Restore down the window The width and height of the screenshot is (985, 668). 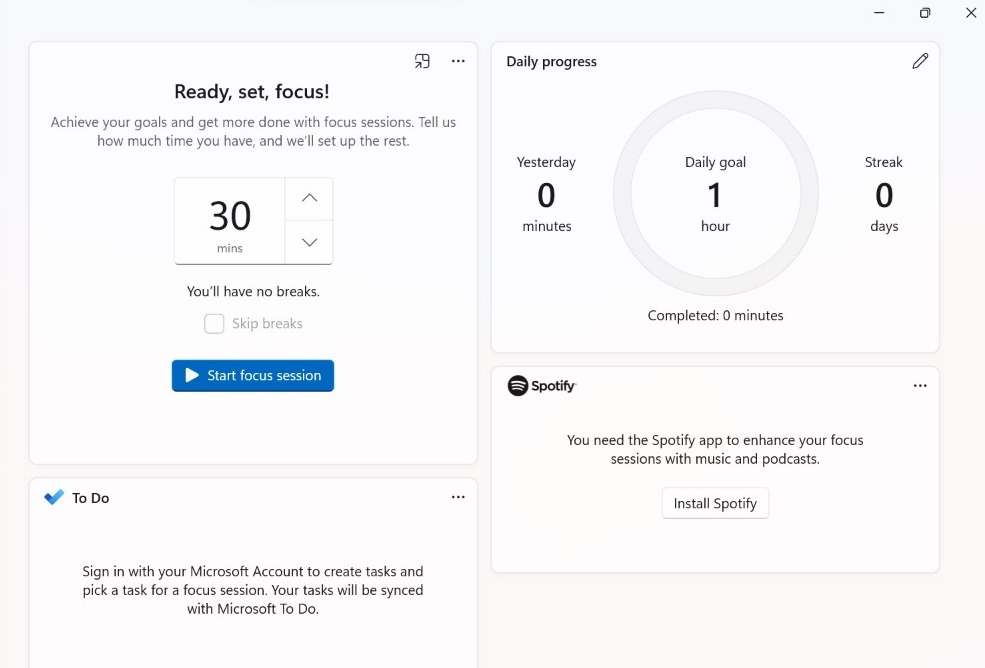925,13
